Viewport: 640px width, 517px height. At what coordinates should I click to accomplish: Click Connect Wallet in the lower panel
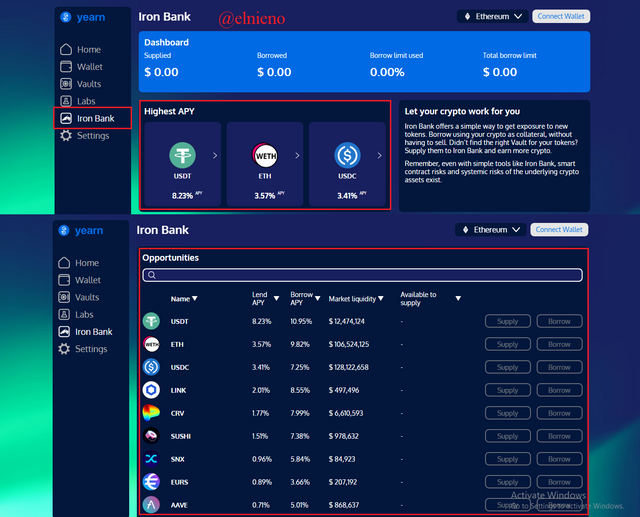coord(559,229)
